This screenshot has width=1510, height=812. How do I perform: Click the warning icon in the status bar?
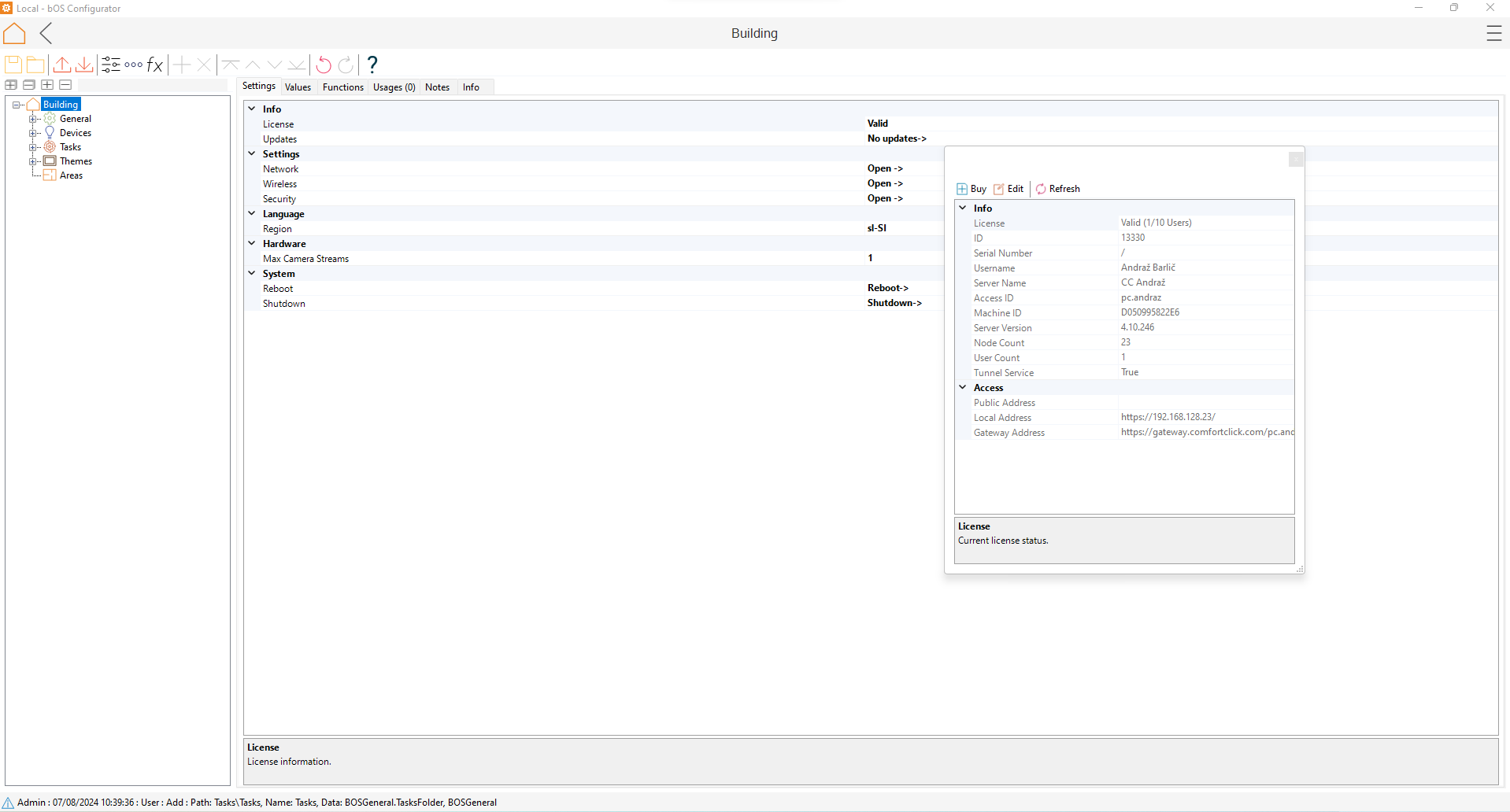[x=8, y=803]
